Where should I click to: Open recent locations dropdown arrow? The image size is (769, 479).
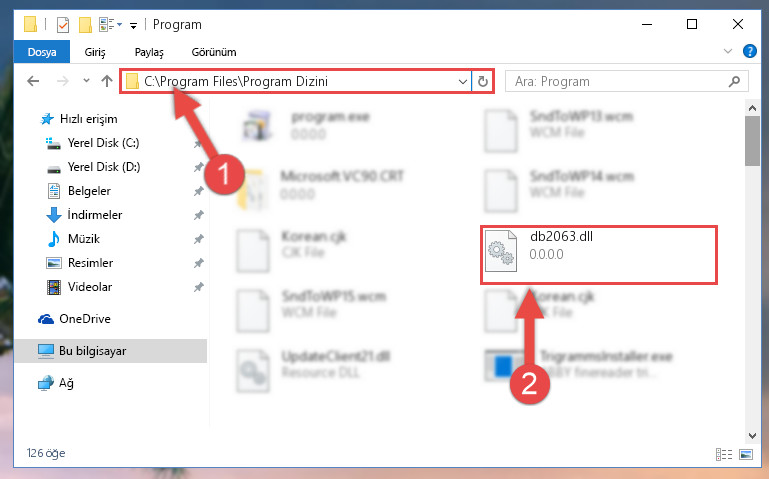(x=86, y=81)
